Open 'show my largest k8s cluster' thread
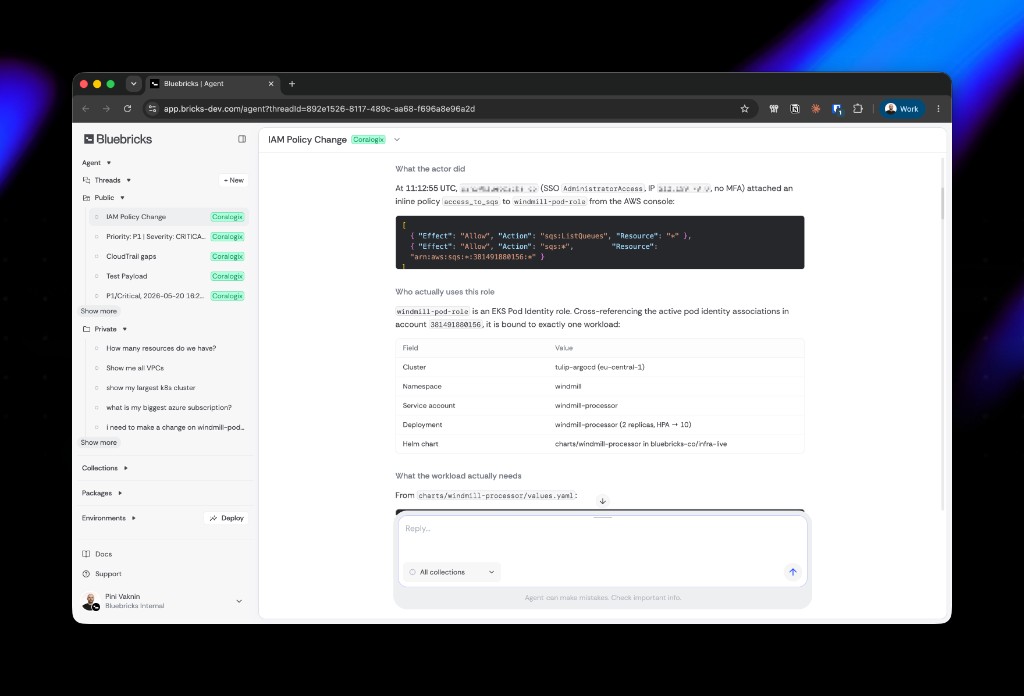 tap(167, 388)
